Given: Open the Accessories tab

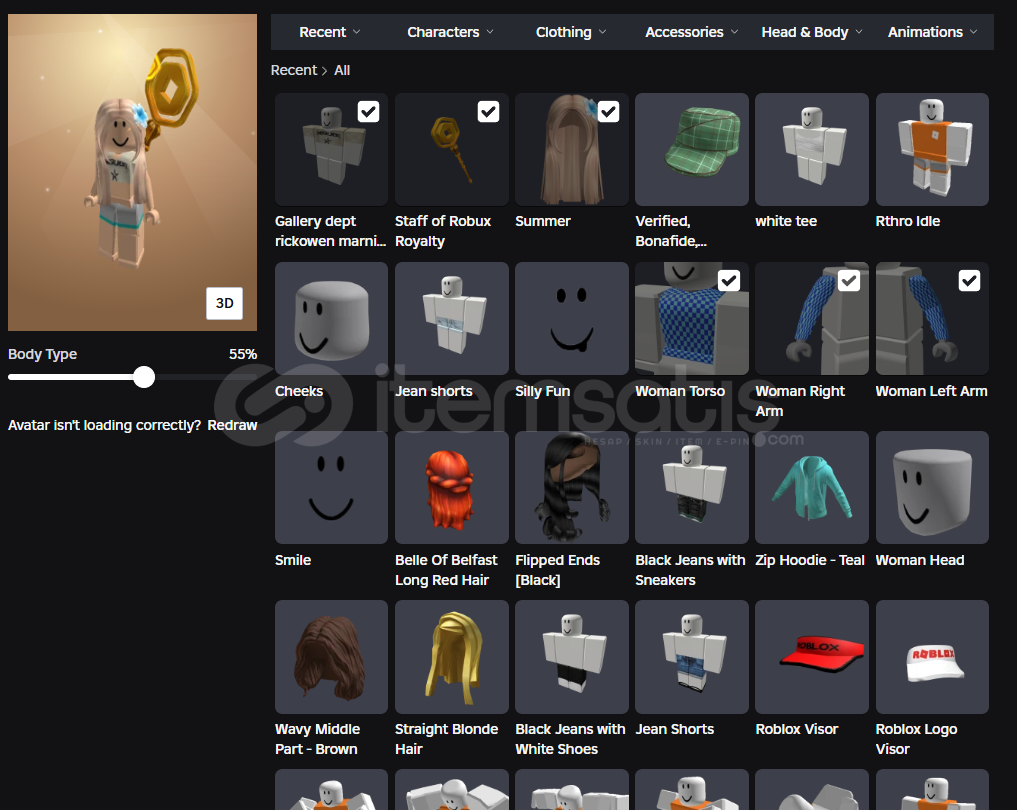Looking at the screenshot, I should click(684, 32).
